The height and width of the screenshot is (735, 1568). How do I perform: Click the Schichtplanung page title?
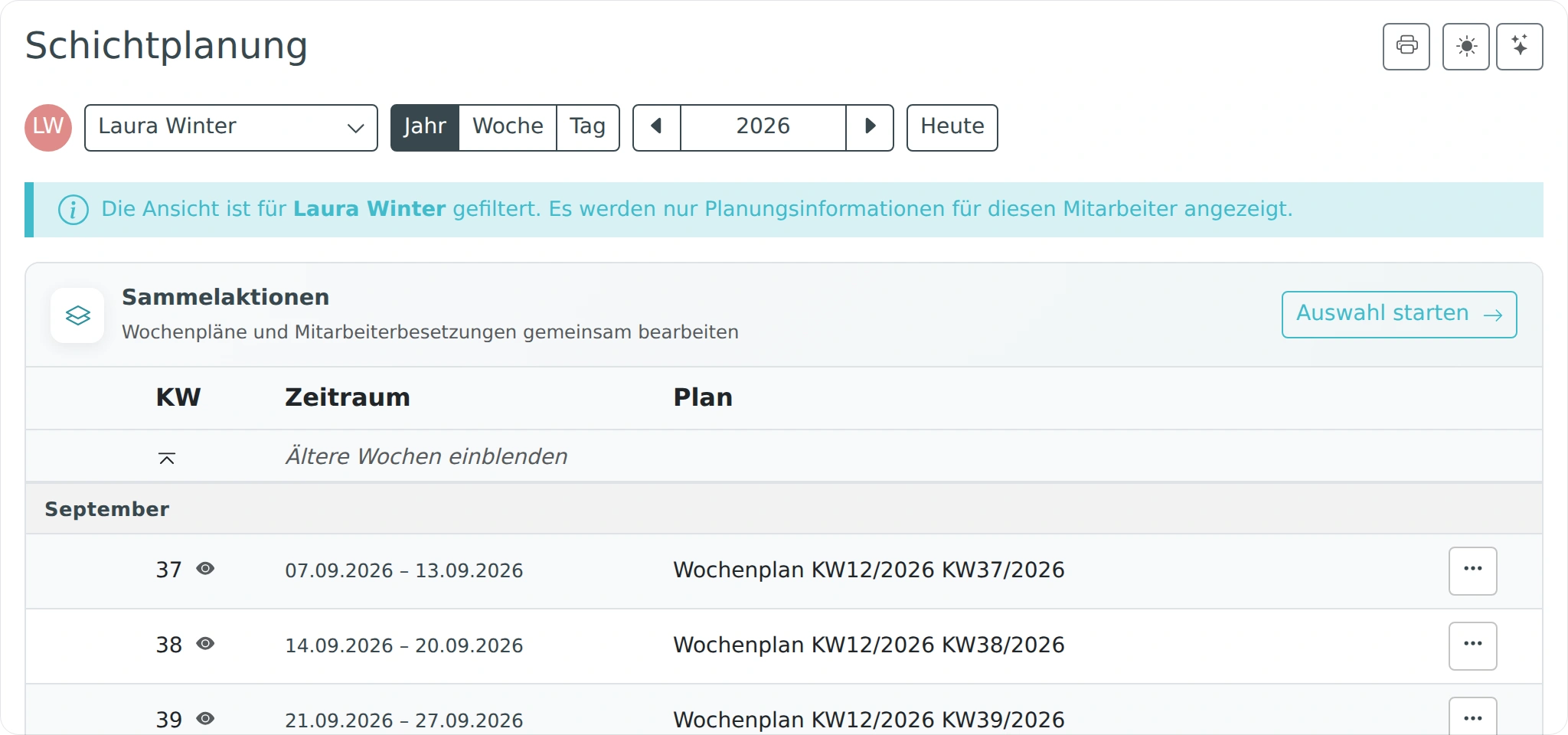(x=166, y=46)
